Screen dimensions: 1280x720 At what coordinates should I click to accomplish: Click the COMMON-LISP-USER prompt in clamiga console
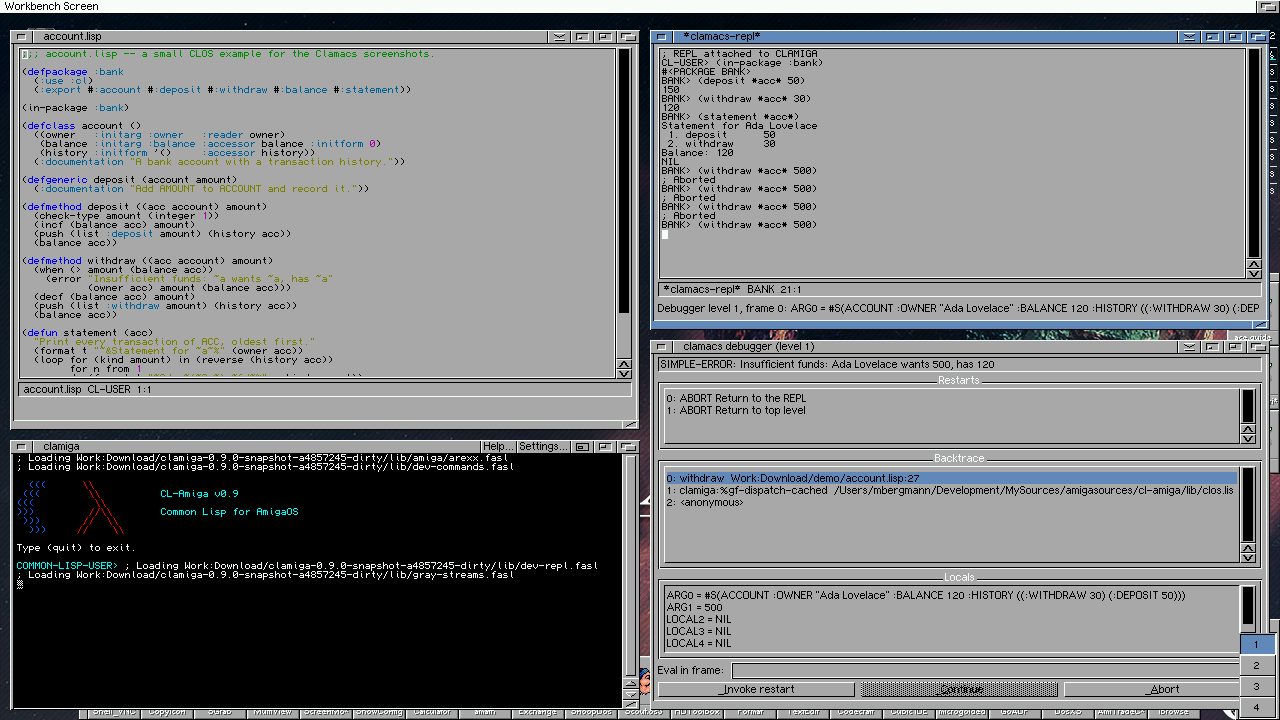click(67, 566)
